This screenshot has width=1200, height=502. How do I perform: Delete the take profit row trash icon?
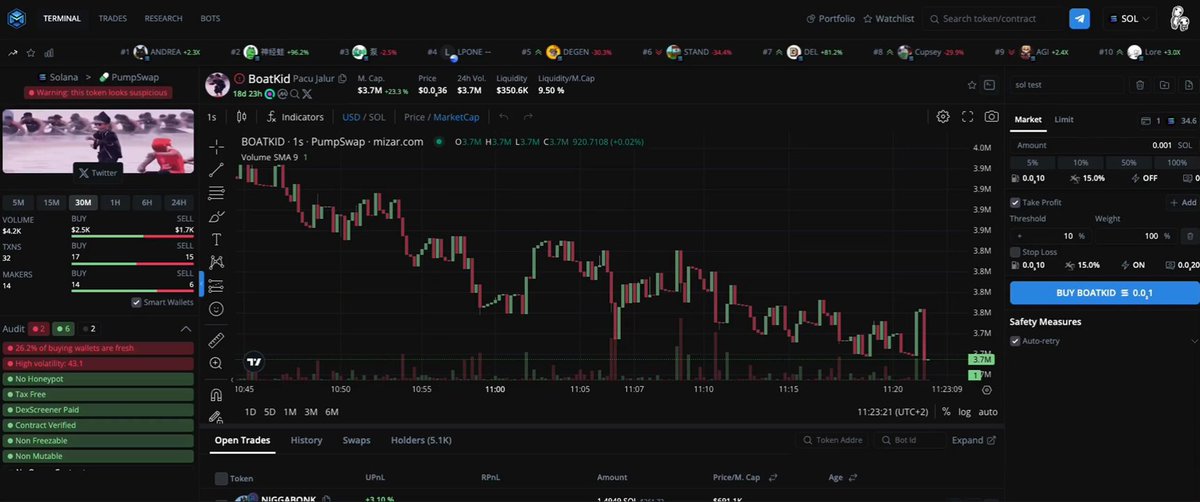point(1189,236)
